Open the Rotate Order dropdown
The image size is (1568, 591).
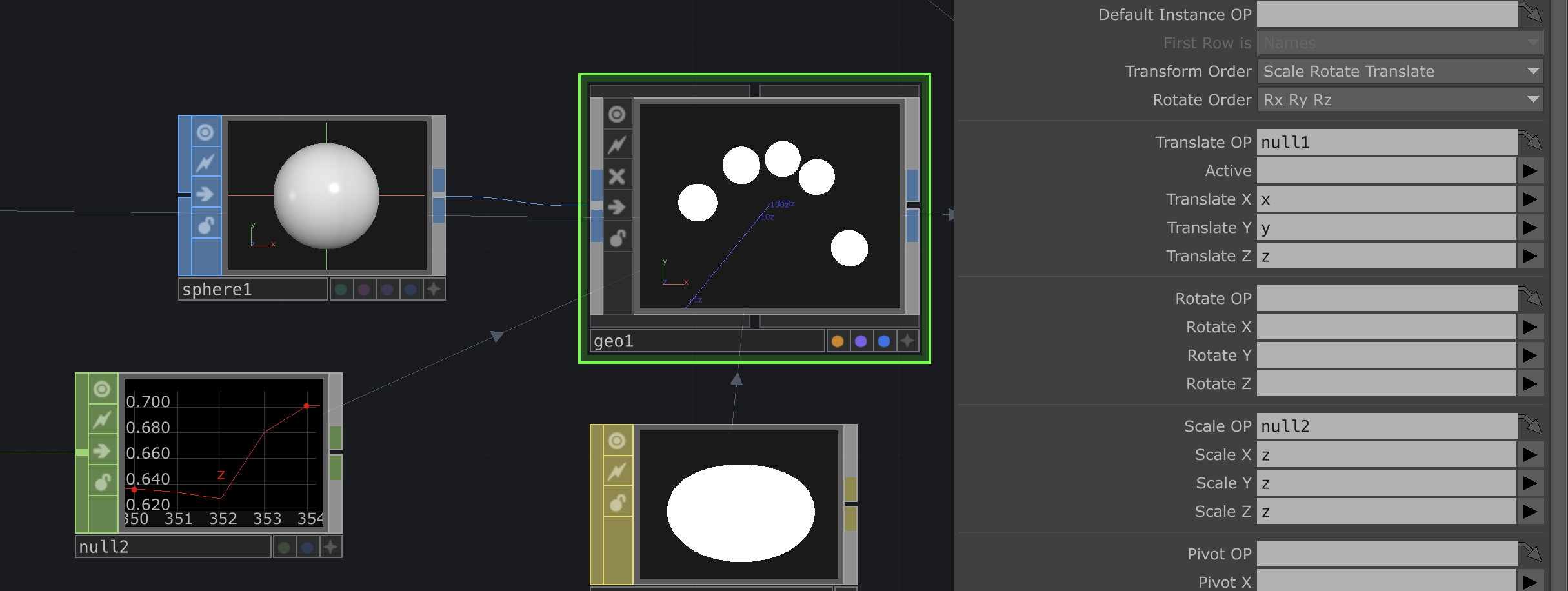[1400, 99]
